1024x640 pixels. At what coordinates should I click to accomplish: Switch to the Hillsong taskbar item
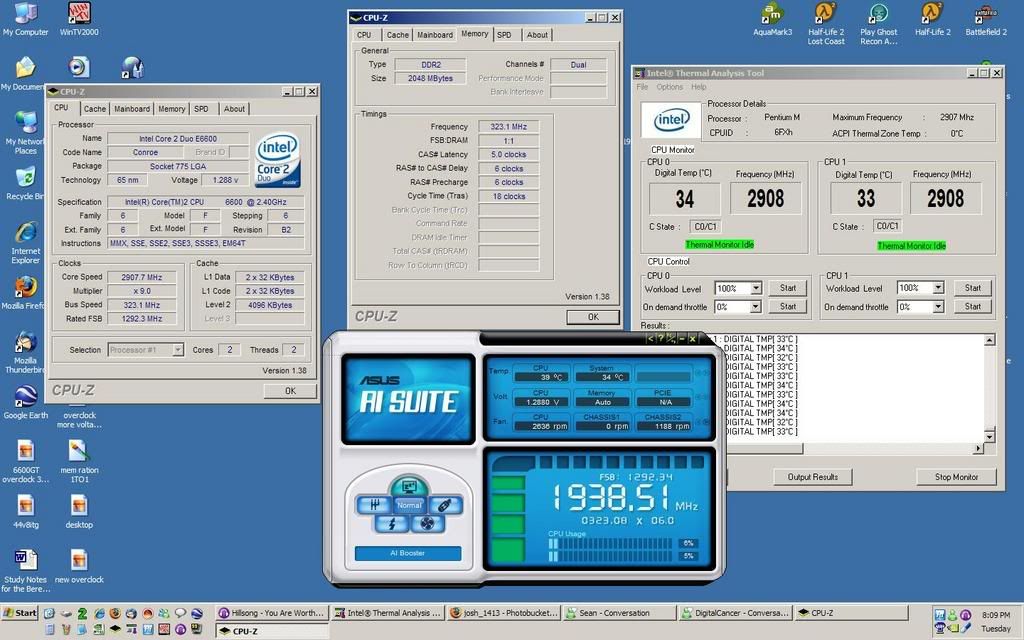[x=271, y=613]
